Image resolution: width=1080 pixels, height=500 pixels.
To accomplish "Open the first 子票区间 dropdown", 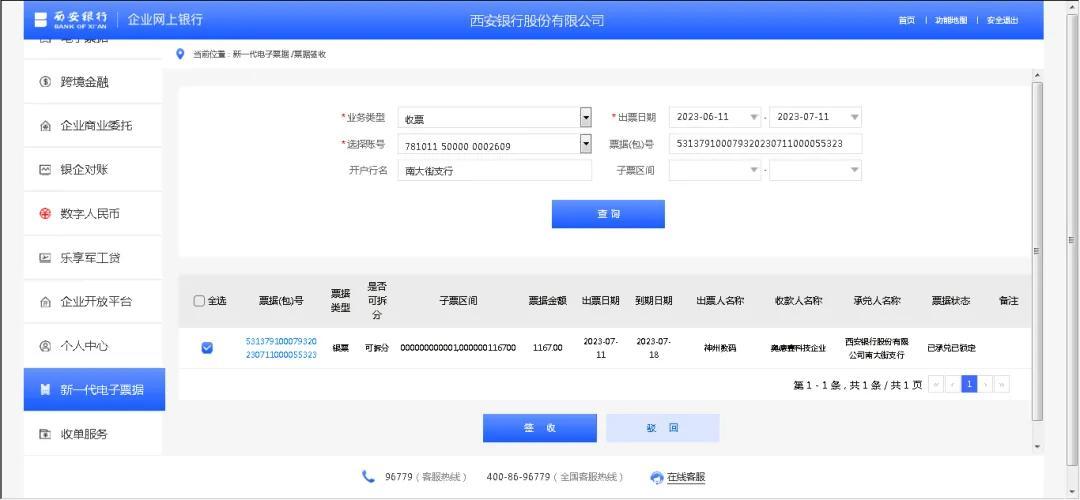I will pos(715,170).
